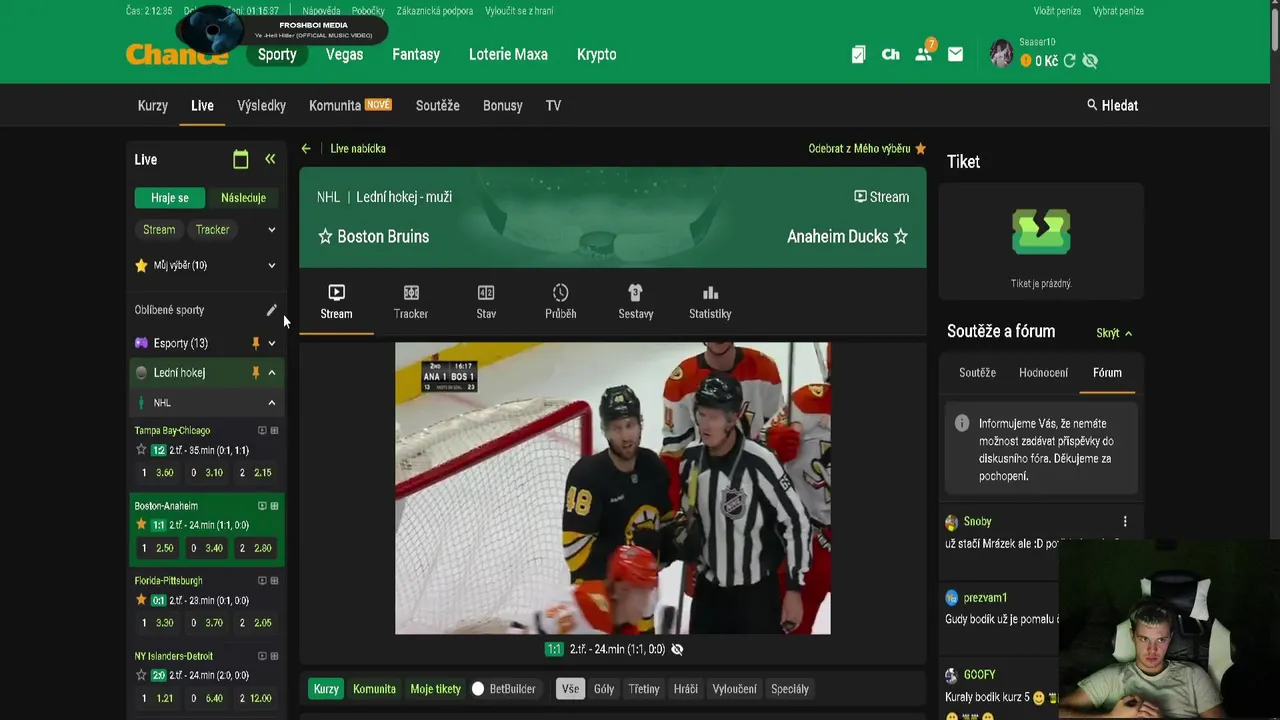Unpin Esporty with its orange pin
The height and width of the screenshot is (720, 1280).
click(255, 343)
